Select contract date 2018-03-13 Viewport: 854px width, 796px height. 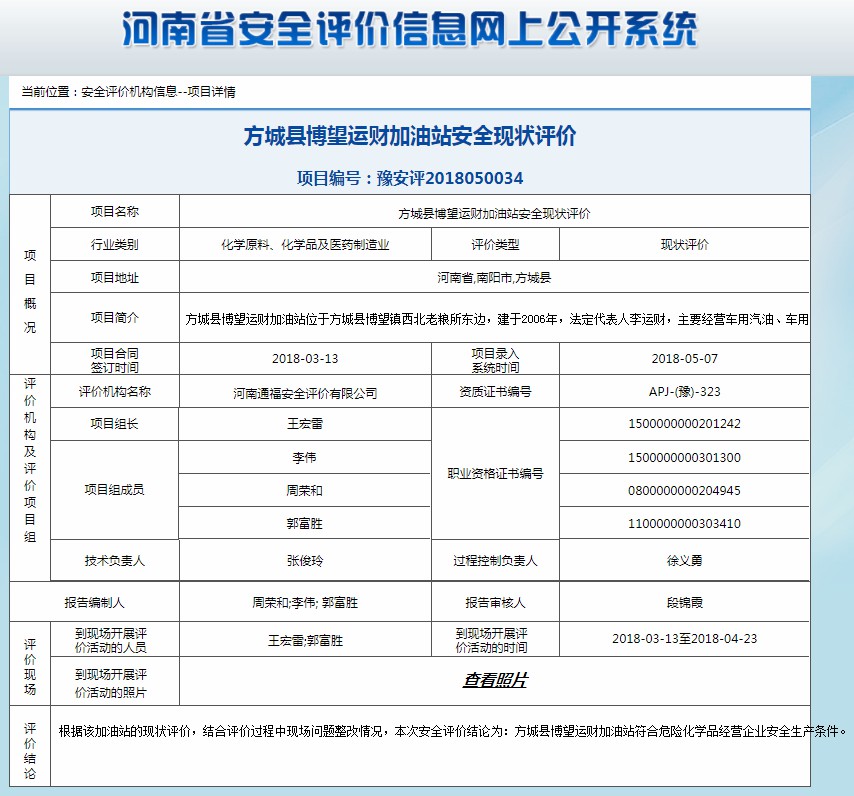[305, 359]
